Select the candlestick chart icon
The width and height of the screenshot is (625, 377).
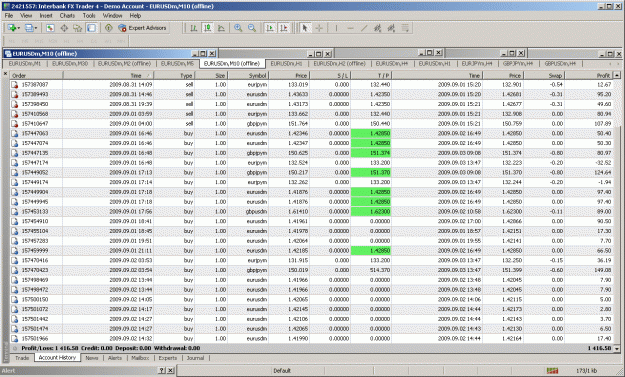click(207, 28)
